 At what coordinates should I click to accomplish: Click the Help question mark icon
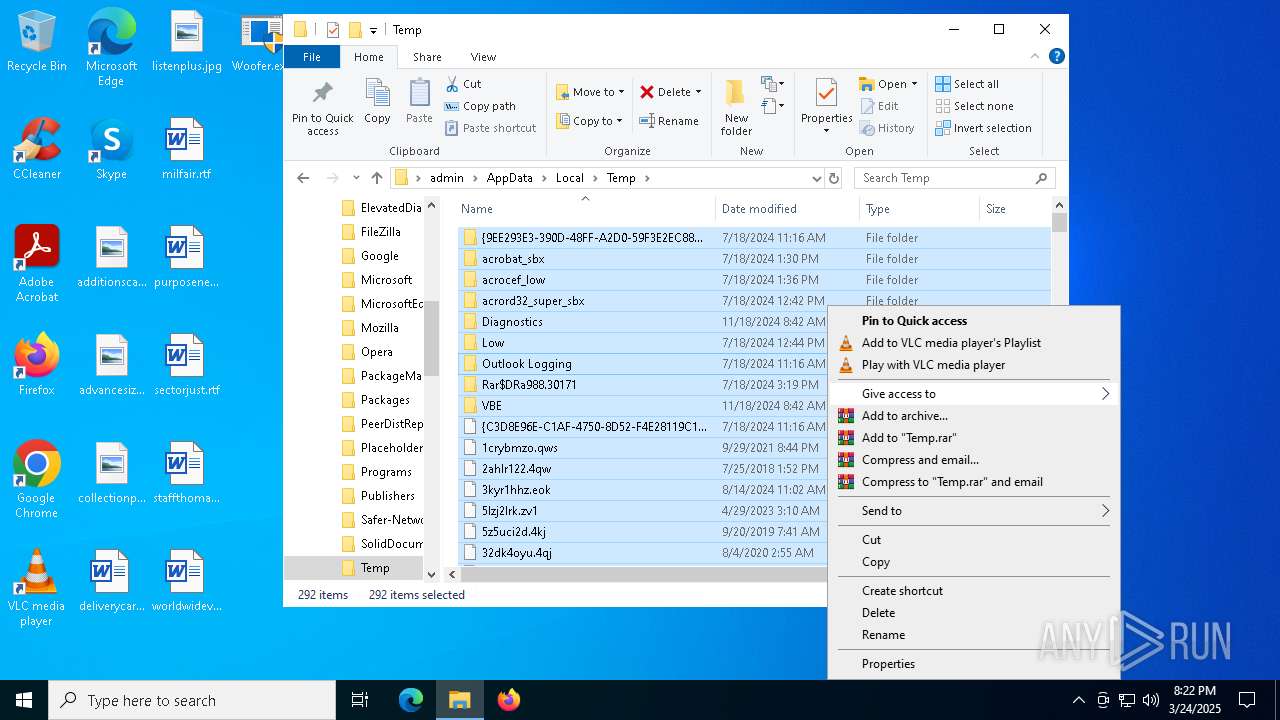coord(1056,57)
